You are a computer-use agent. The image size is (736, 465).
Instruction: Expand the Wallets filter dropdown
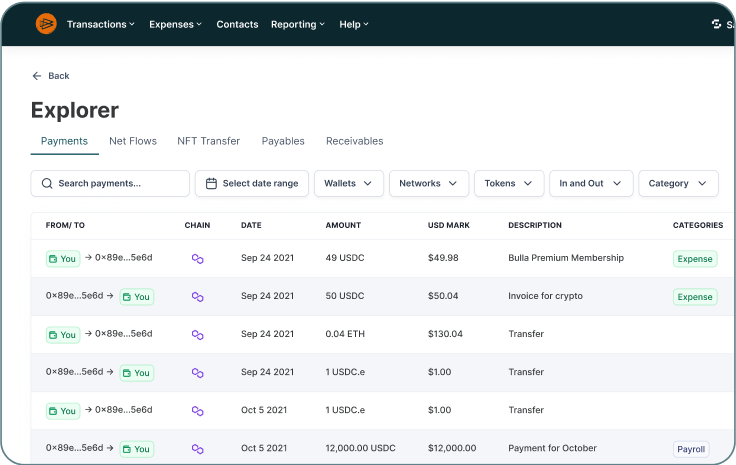[x=349, y=183]
